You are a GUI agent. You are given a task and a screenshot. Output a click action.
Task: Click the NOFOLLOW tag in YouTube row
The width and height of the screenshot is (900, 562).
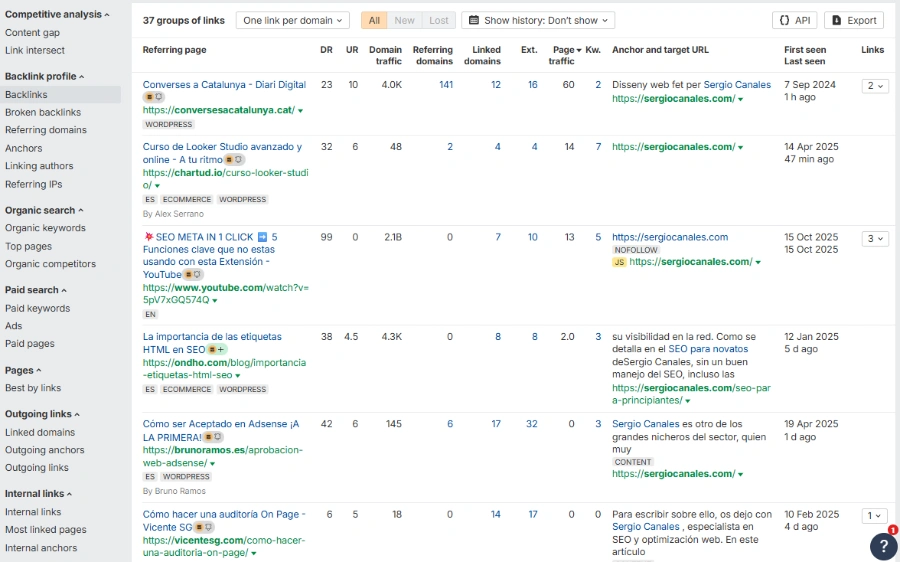635,250
